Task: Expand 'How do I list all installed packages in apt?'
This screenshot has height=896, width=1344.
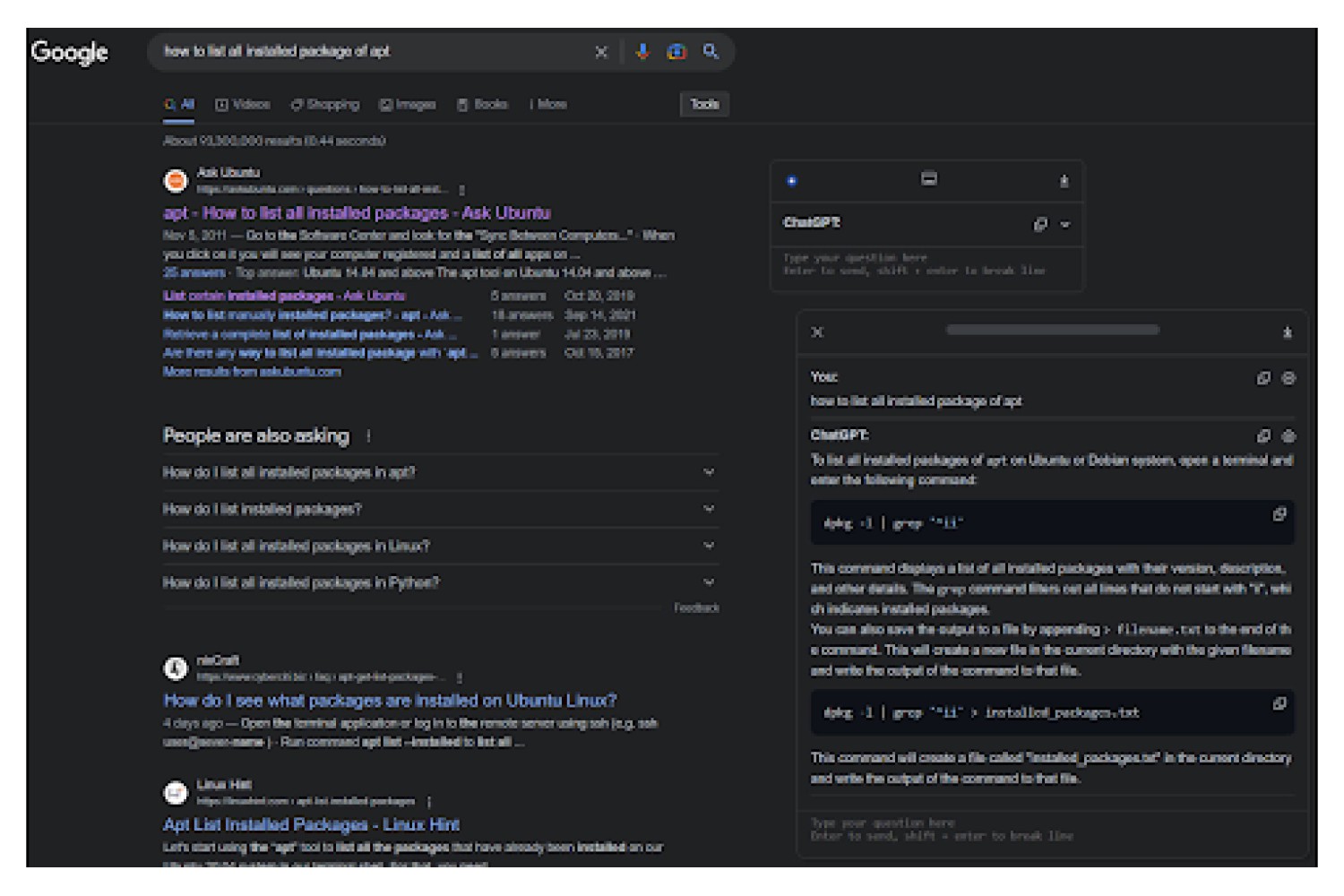Action: 441,472
